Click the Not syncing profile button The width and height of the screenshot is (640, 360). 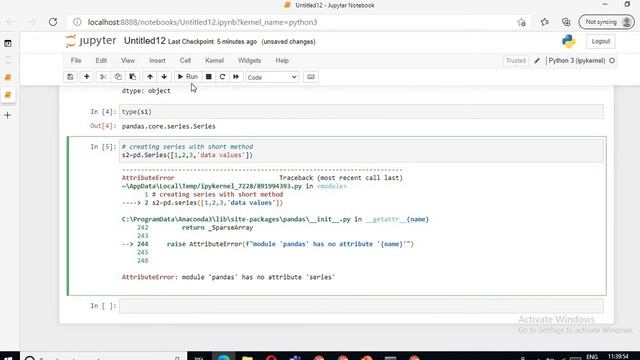(607, 22)
